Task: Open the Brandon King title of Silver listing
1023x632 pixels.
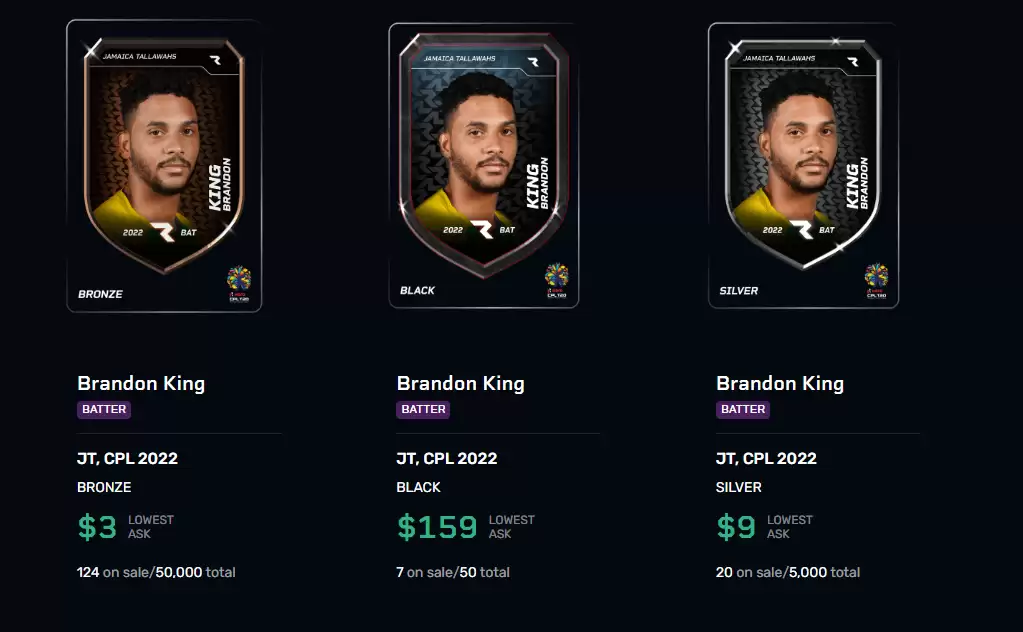Action: 780,384
